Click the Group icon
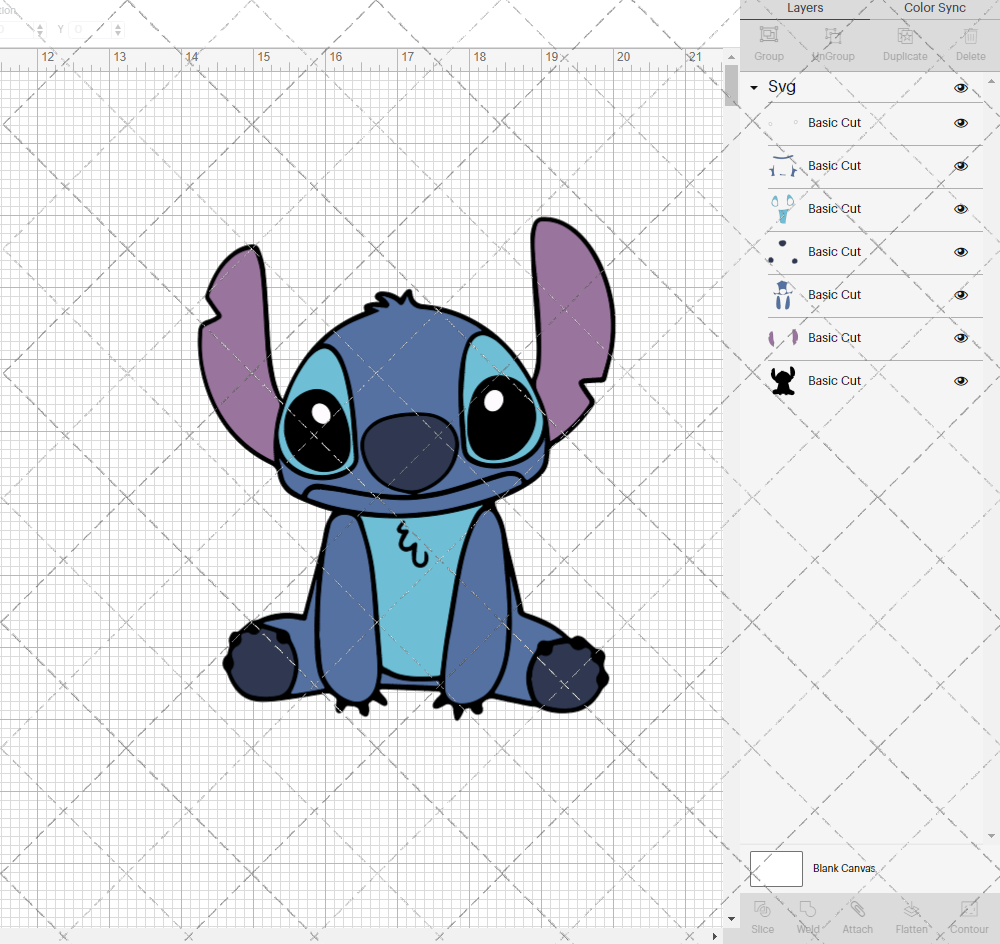 (768, 35)
